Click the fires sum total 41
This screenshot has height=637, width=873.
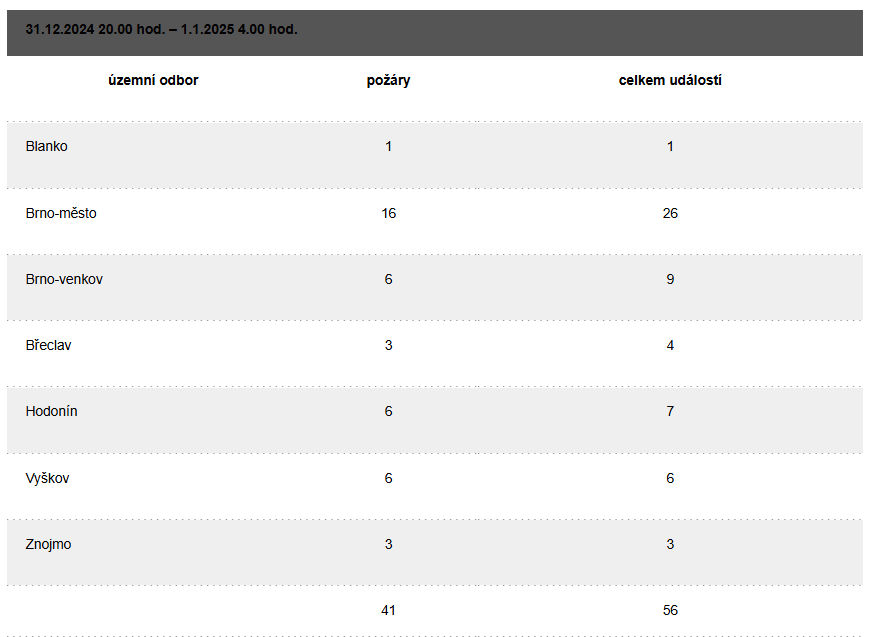click(389, 610)
